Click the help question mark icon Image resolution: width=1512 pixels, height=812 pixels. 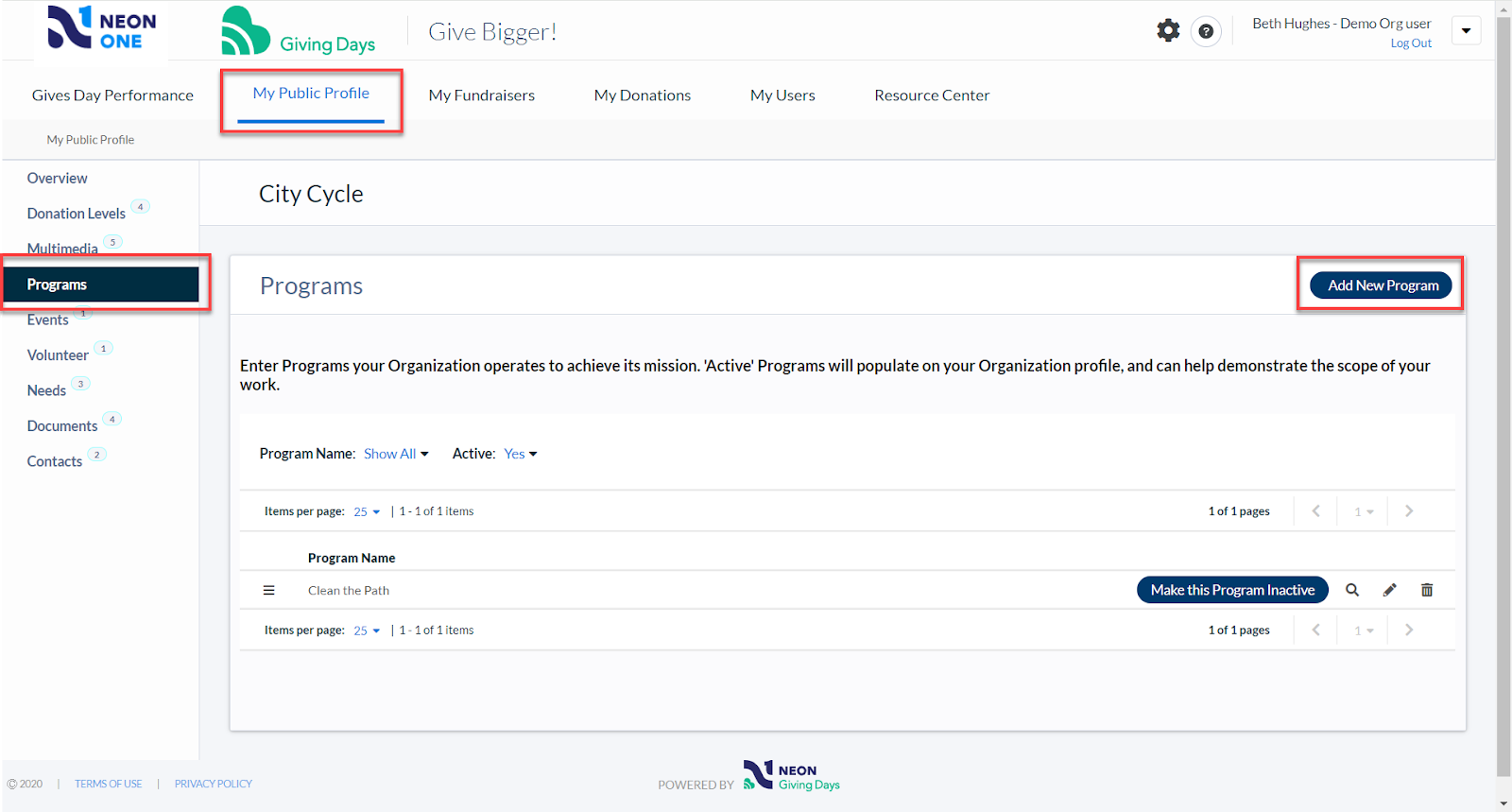click(1206, 31)
